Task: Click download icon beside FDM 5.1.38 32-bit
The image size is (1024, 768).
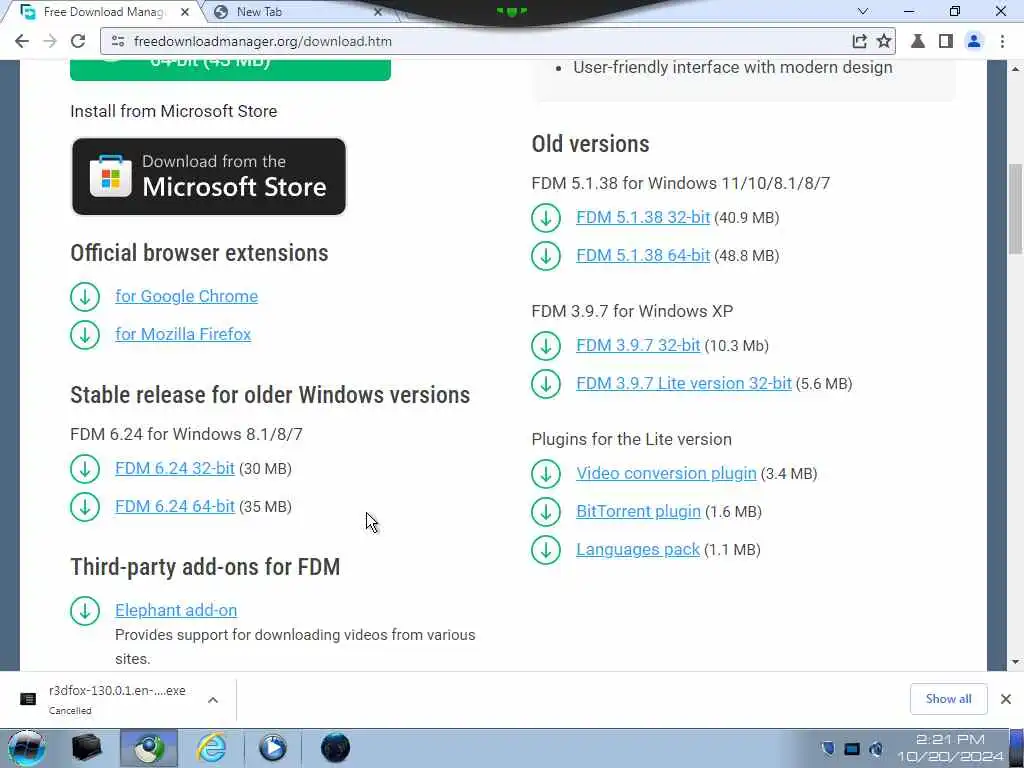Action: click(546, 218)
